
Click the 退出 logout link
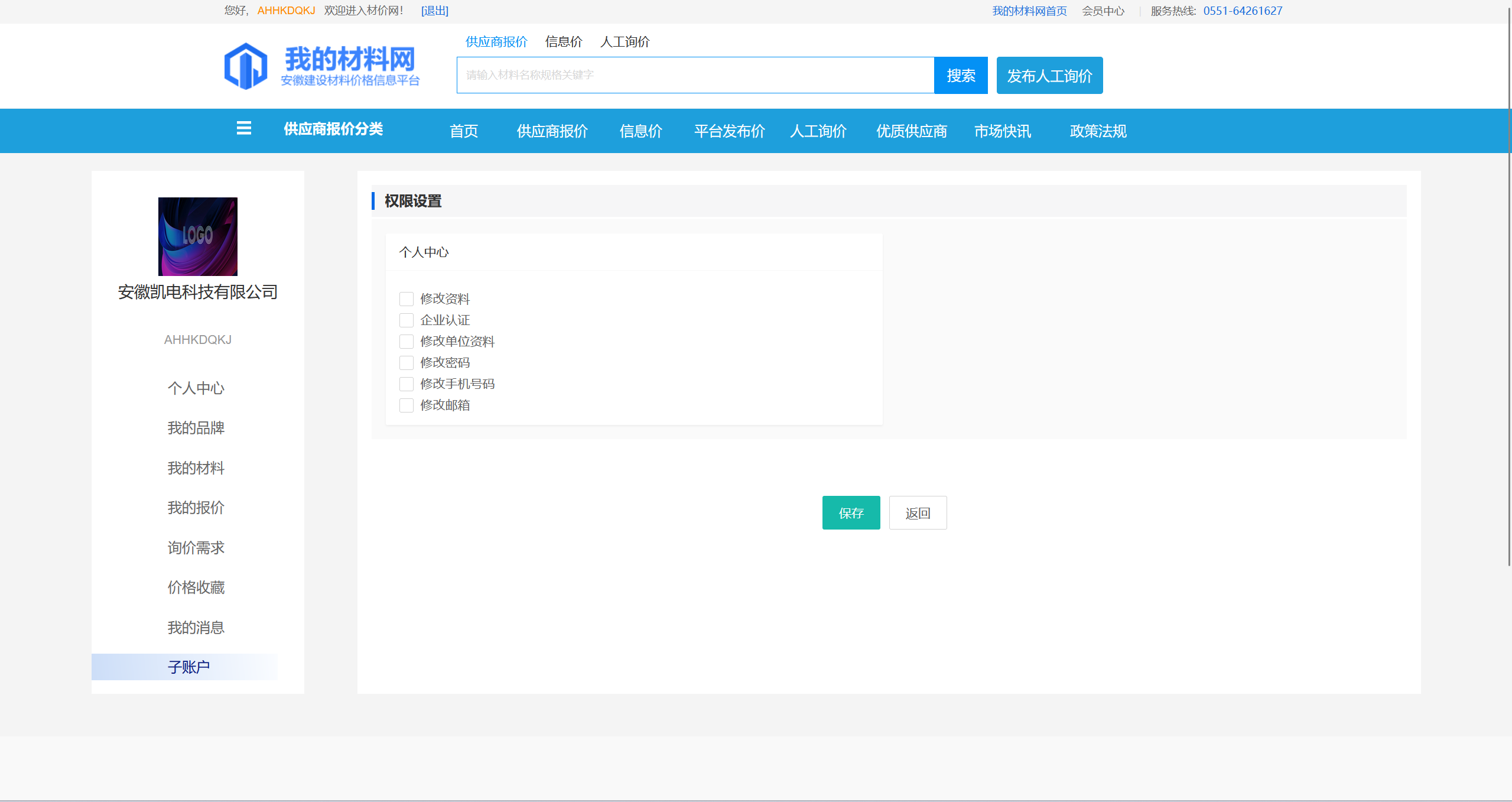[434, 11]
